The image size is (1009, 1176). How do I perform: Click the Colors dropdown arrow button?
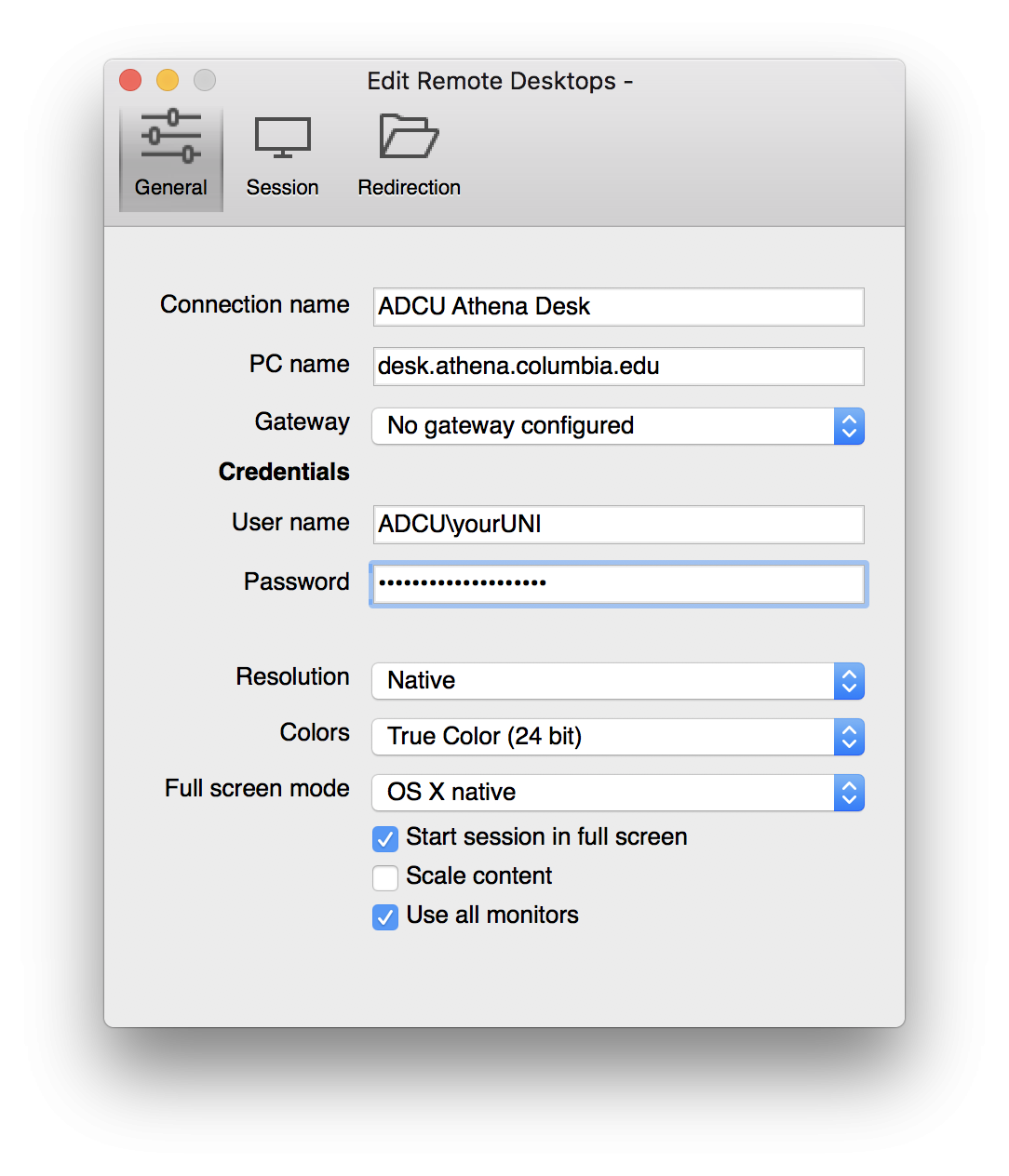[849, 737]
